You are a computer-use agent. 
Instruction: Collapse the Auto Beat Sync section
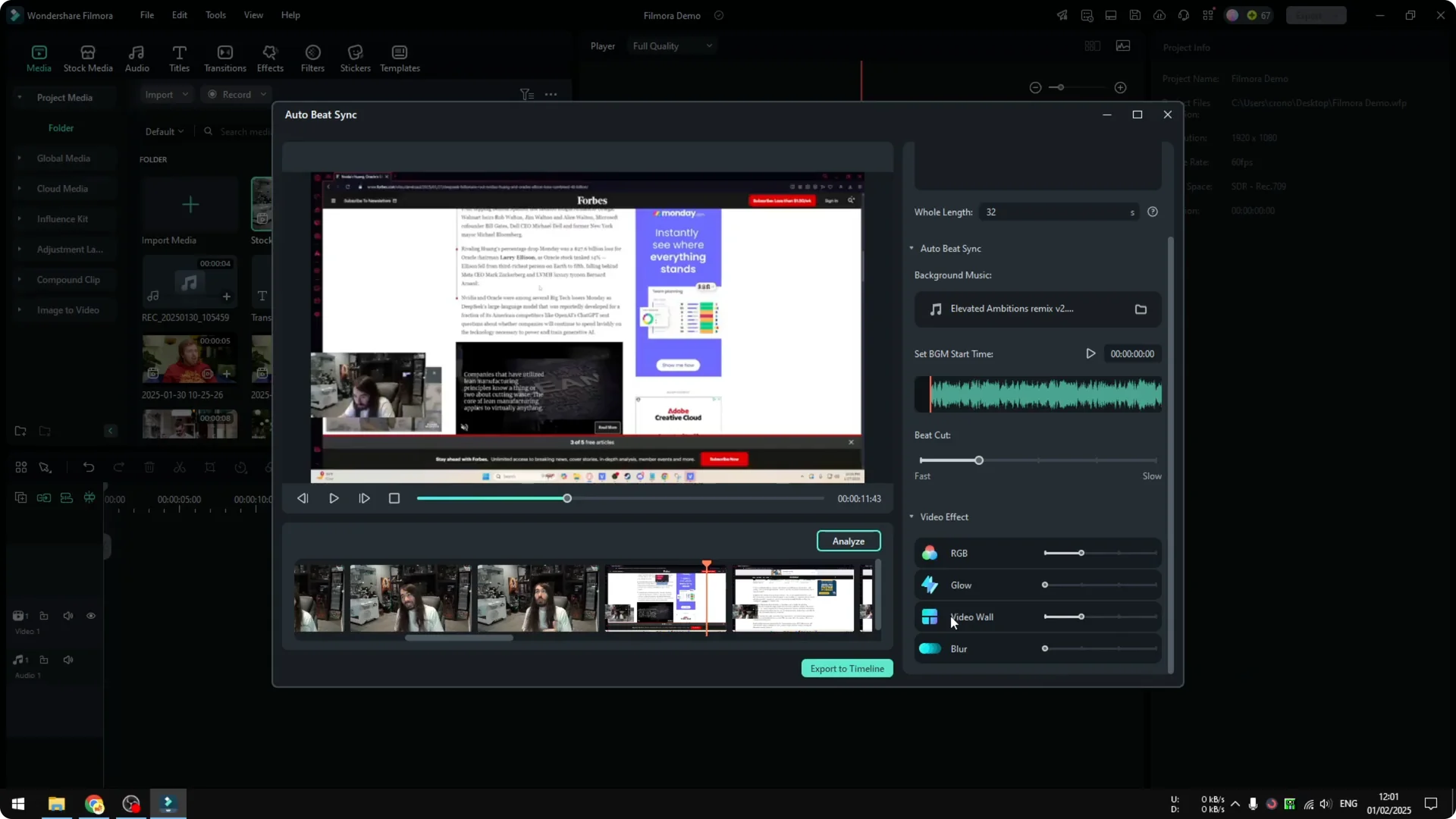912,248
